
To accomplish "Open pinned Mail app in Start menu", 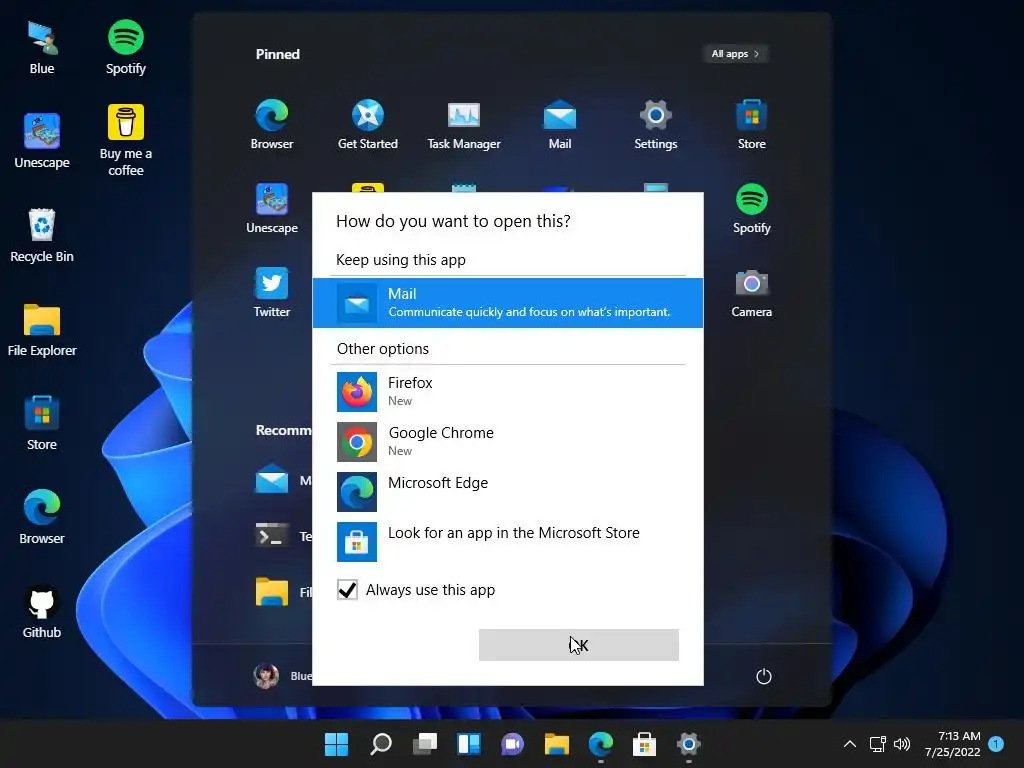I will (560, 125).
